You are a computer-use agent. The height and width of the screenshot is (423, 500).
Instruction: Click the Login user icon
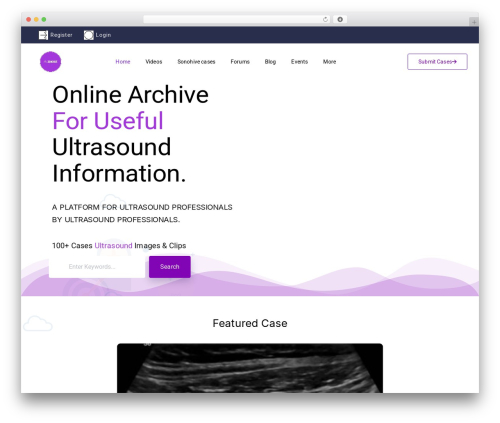click(89, 35)
